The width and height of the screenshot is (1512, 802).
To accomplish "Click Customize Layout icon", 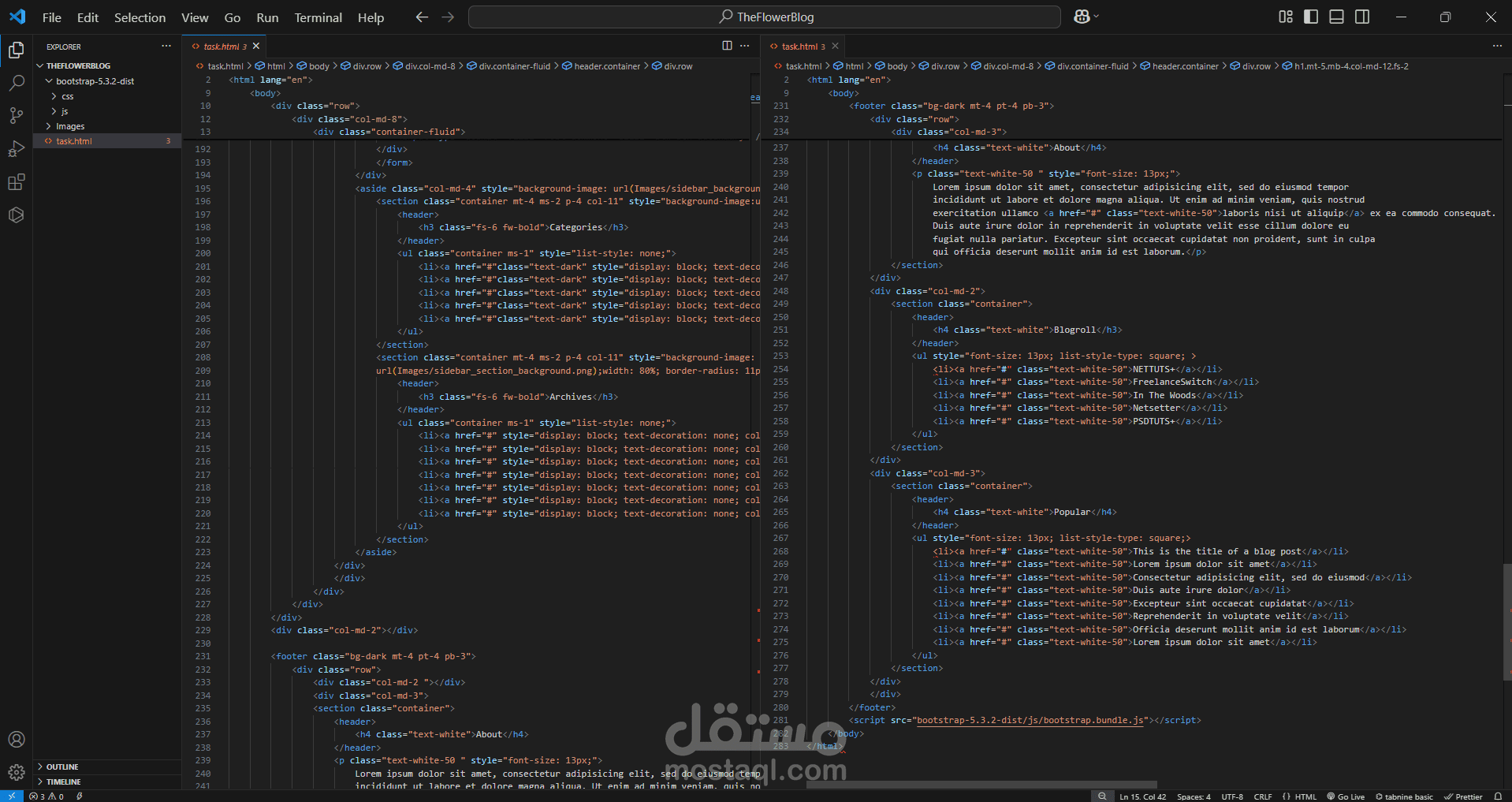I will click(x=1286, y=17).
